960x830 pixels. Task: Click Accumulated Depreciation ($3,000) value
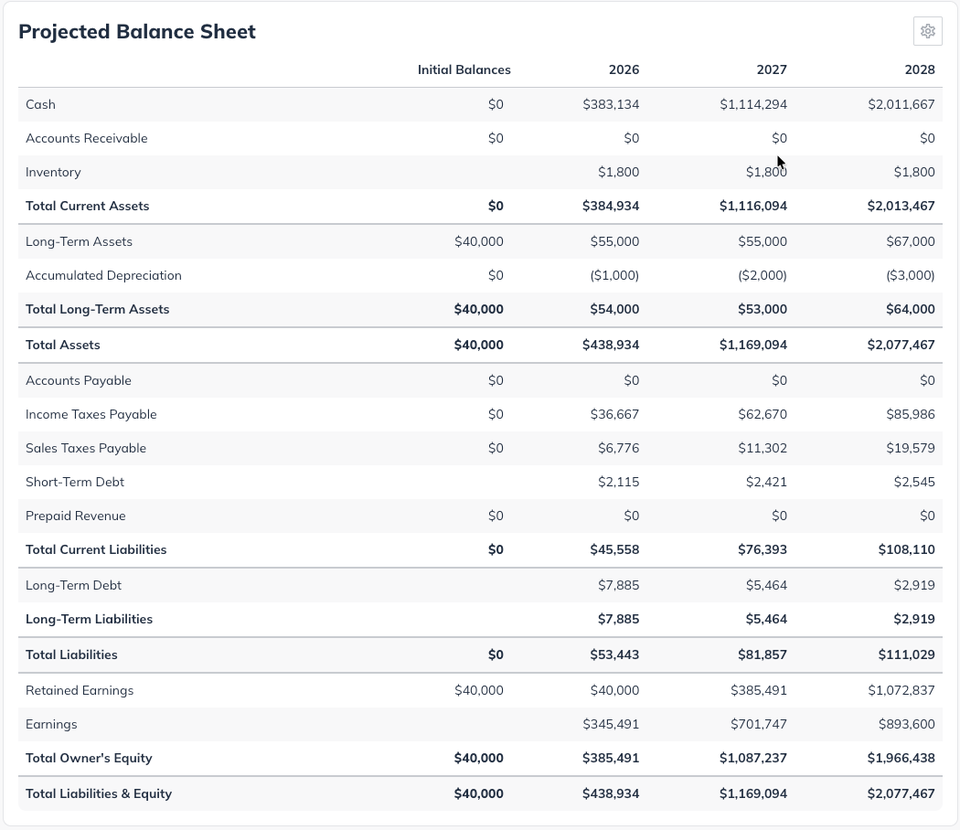point(910,275)
